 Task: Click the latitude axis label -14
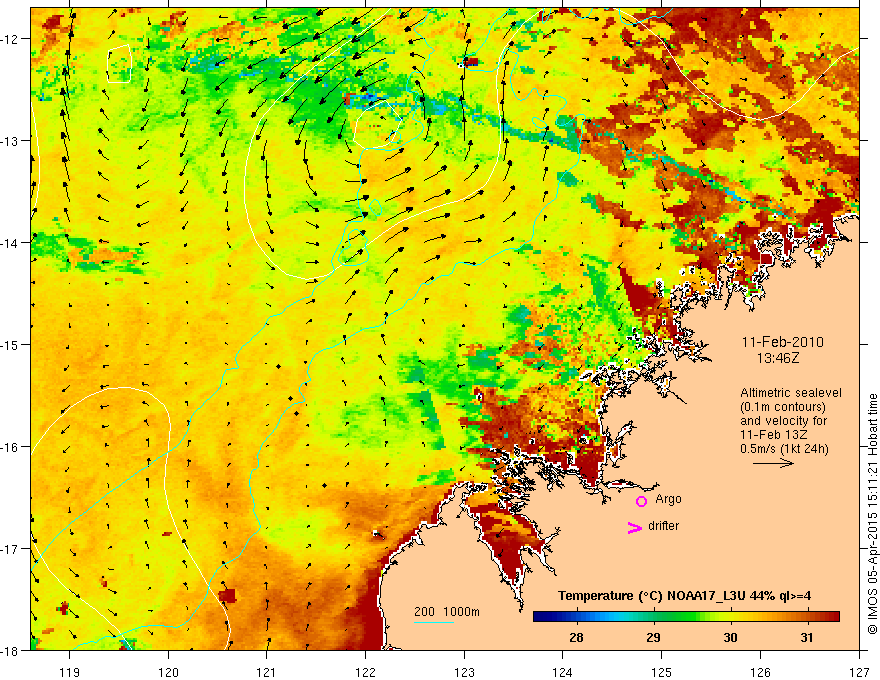[11, 243]
